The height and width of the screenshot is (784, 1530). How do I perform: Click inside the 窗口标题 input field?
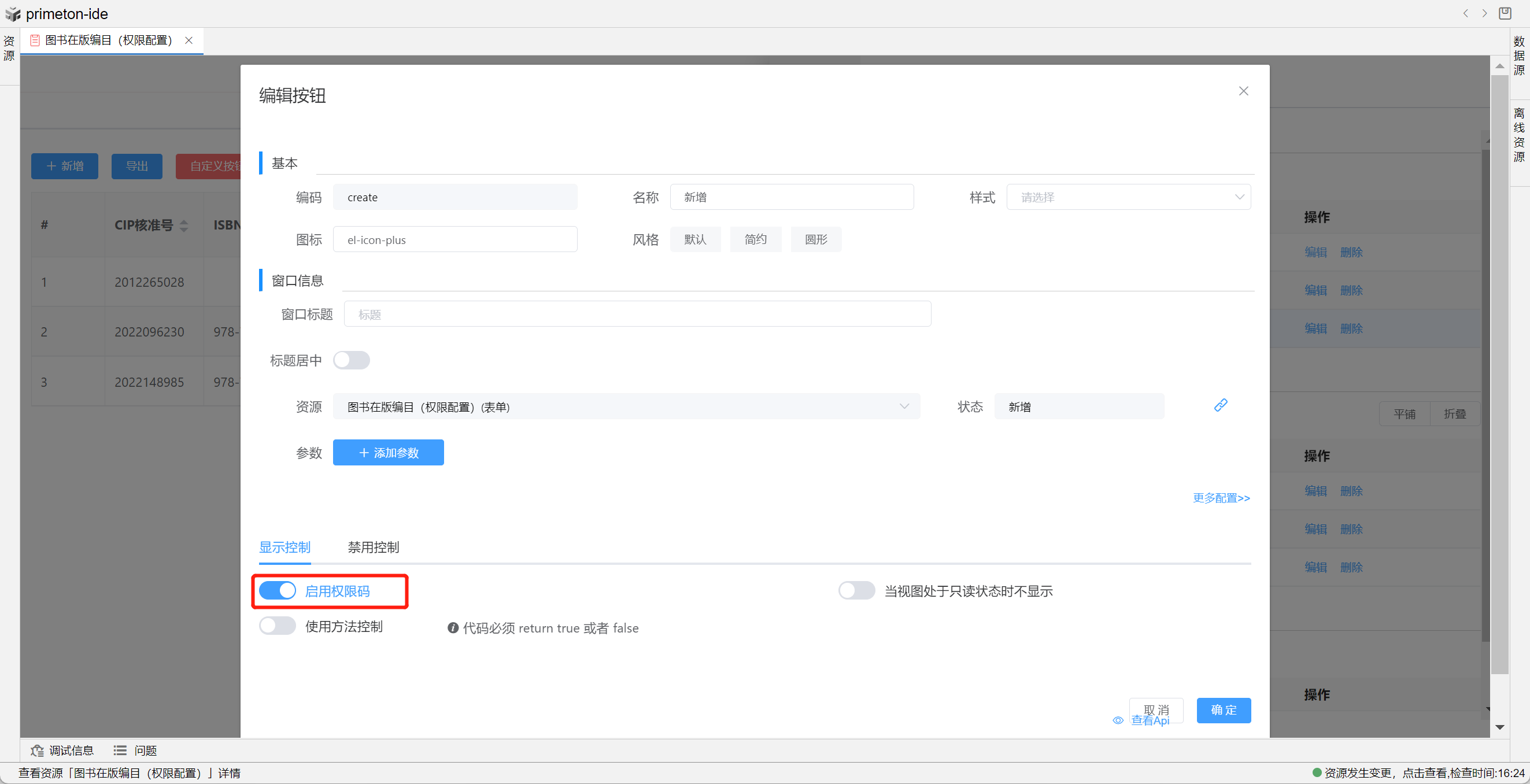pos(637,314)
